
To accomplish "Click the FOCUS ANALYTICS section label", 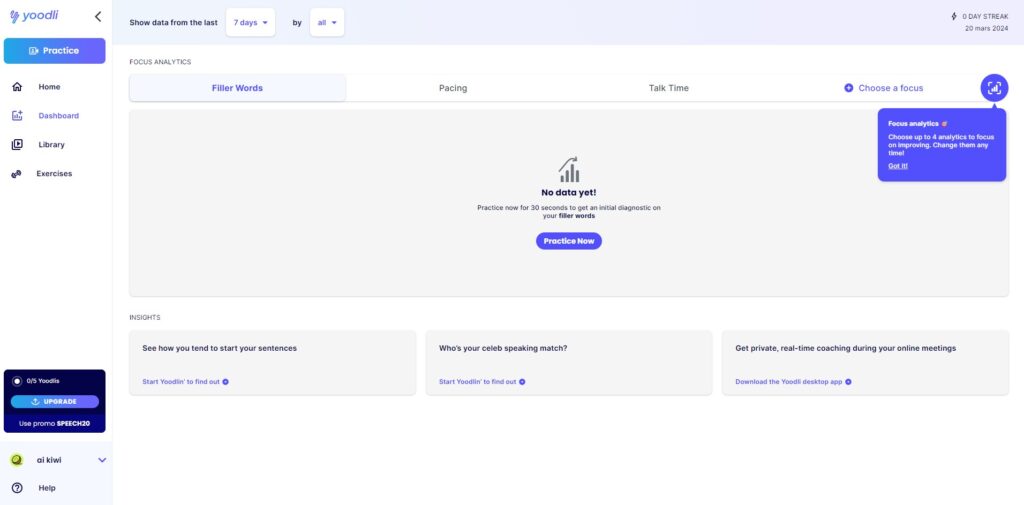I will [160, 62].
